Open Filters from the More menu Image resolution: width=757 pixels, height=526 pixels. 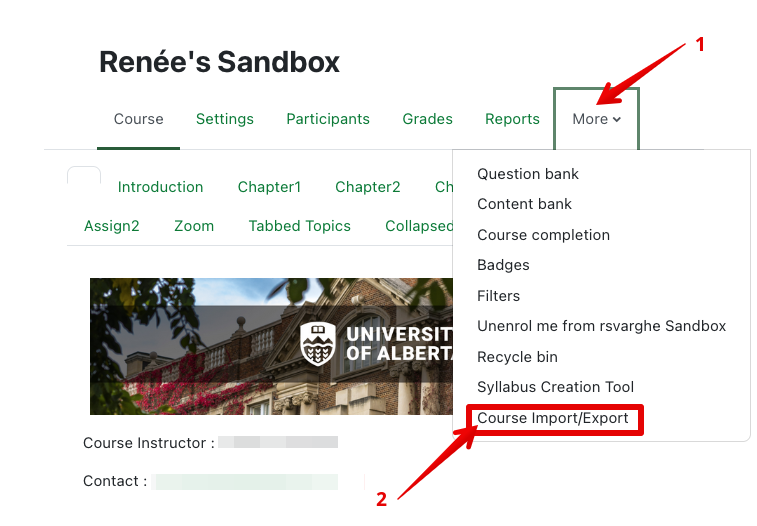(498, 296)
